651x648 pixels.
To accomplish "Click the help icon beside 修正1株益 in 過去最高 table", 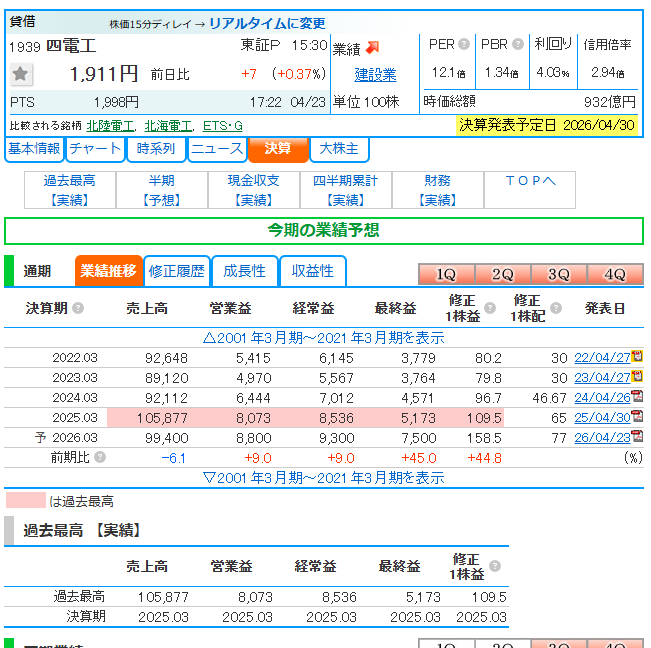I will point(495,566).
